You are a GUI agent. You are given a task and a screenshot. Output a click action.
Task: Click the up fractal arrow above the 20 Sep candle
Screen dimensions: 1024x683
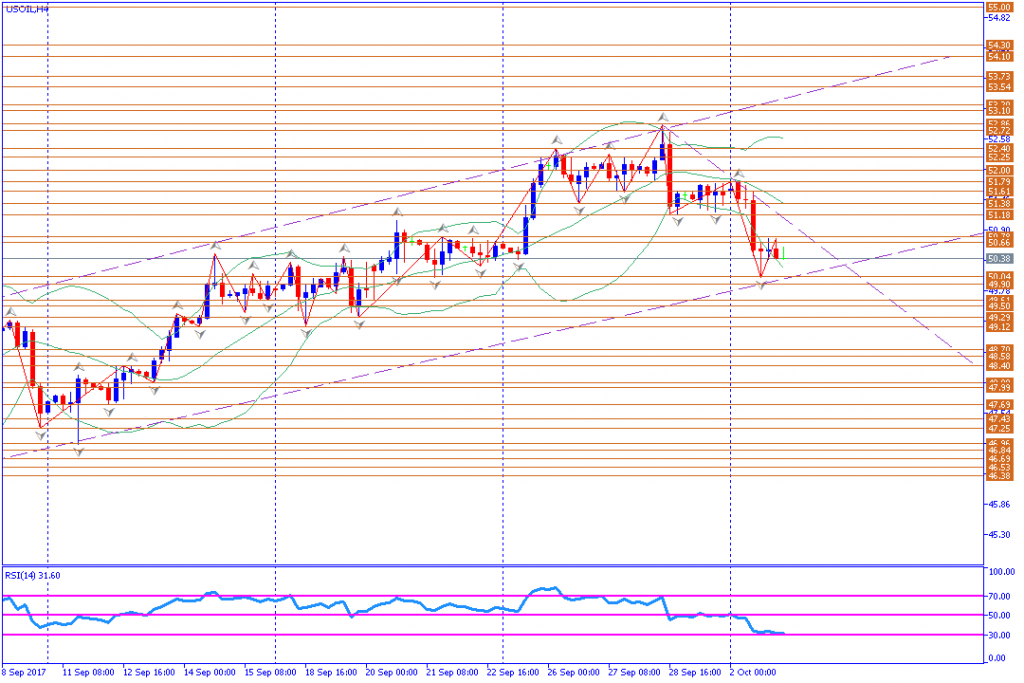(397, 212)
